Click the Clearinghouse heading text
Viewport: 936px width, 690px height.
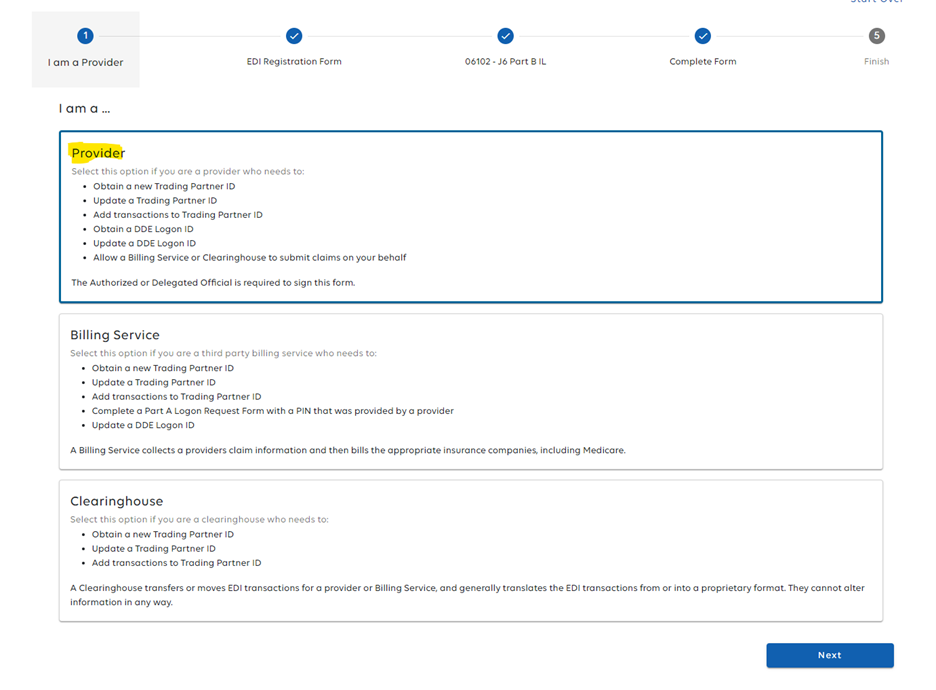click(116, 501)
